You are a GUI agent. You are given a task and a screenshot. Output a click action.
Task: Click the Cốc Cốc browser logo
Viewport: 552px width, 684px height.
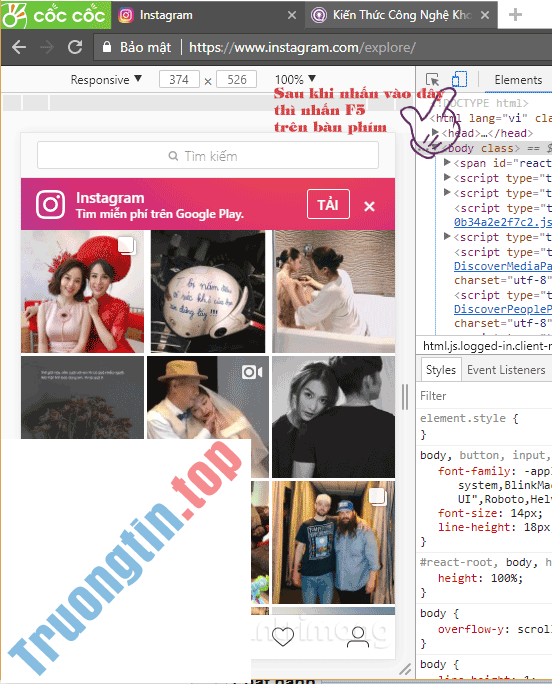(x=55, y=15)
